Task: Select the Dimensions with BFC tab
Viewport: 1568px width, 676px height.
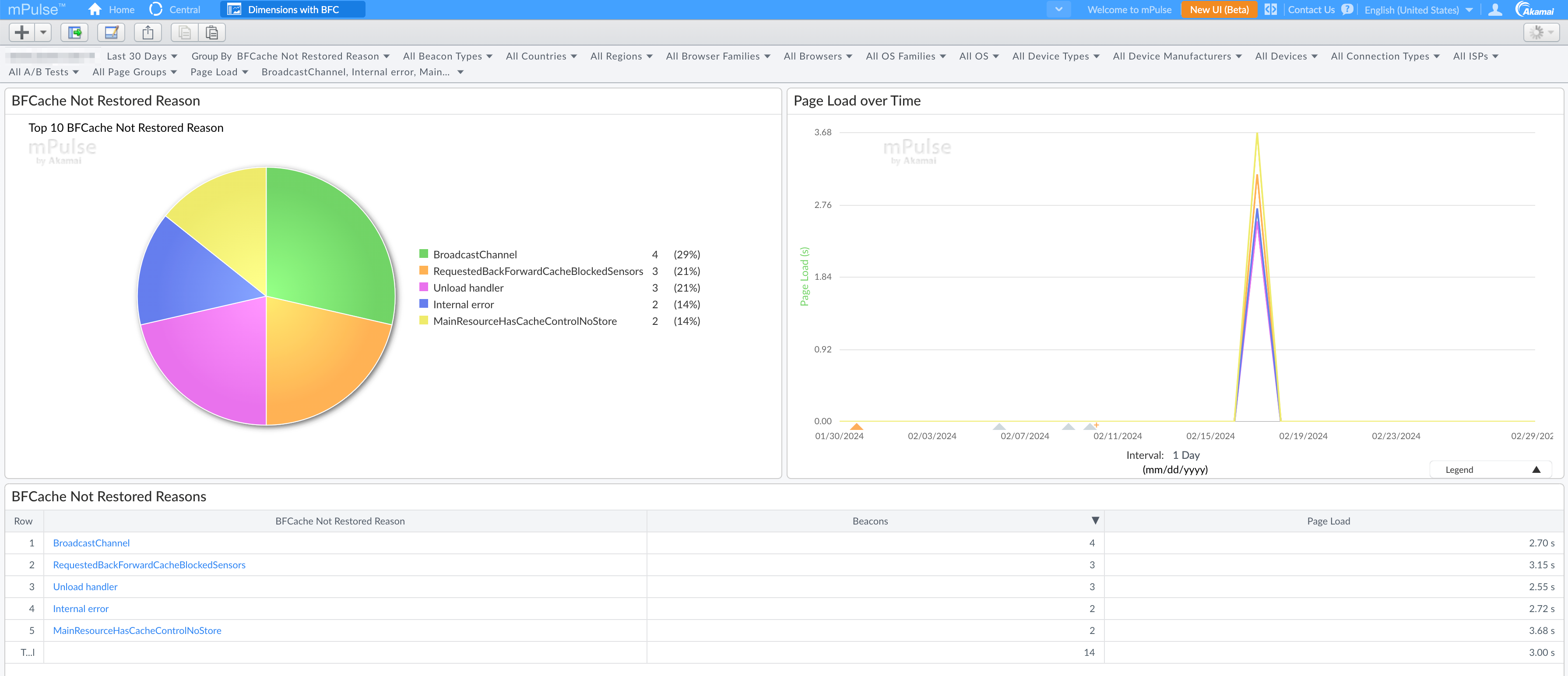Action: [293, 10]
